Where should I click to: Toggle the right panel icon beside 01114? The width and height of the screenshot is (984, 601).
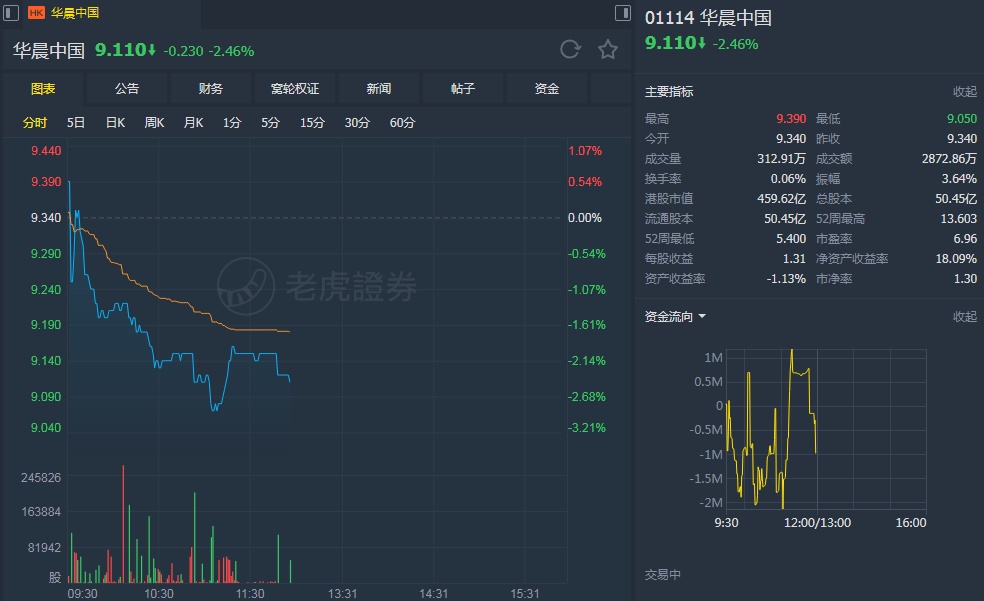tap(623, 13)
